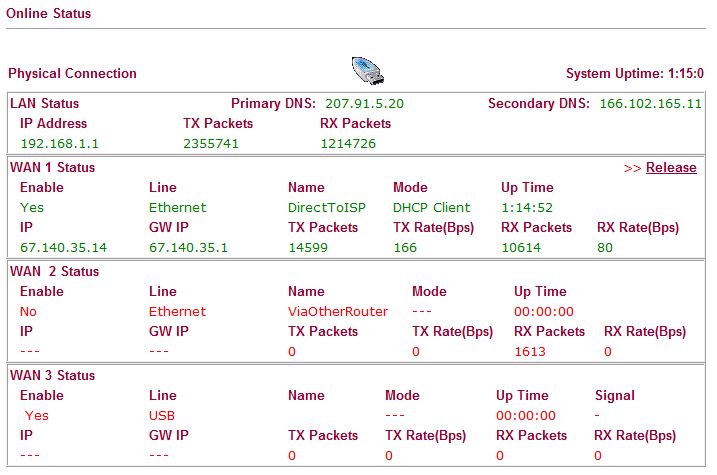Click the Online Status heading

48,13
